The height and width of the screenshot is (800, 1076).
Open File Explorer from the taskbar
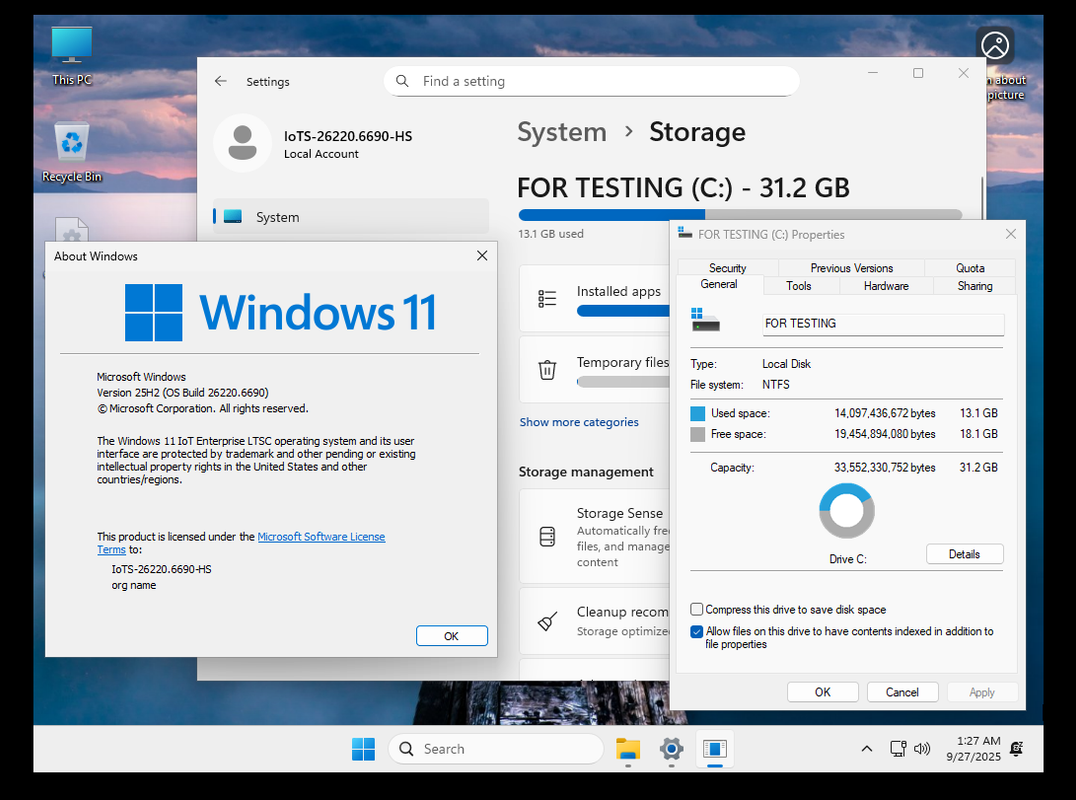tap(627, 749)
